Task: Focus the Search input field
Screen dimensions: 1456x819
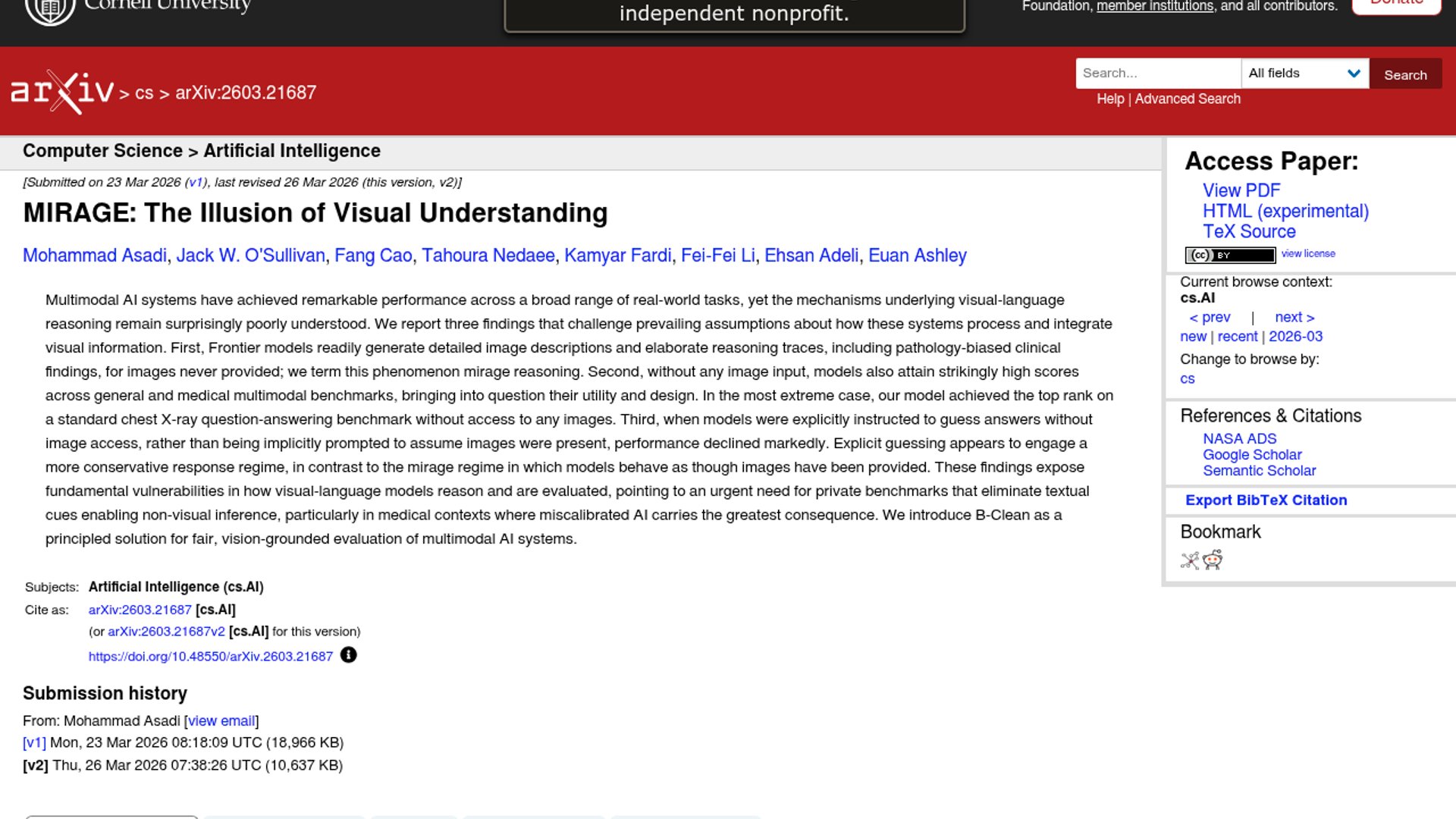Action: 1157,74
